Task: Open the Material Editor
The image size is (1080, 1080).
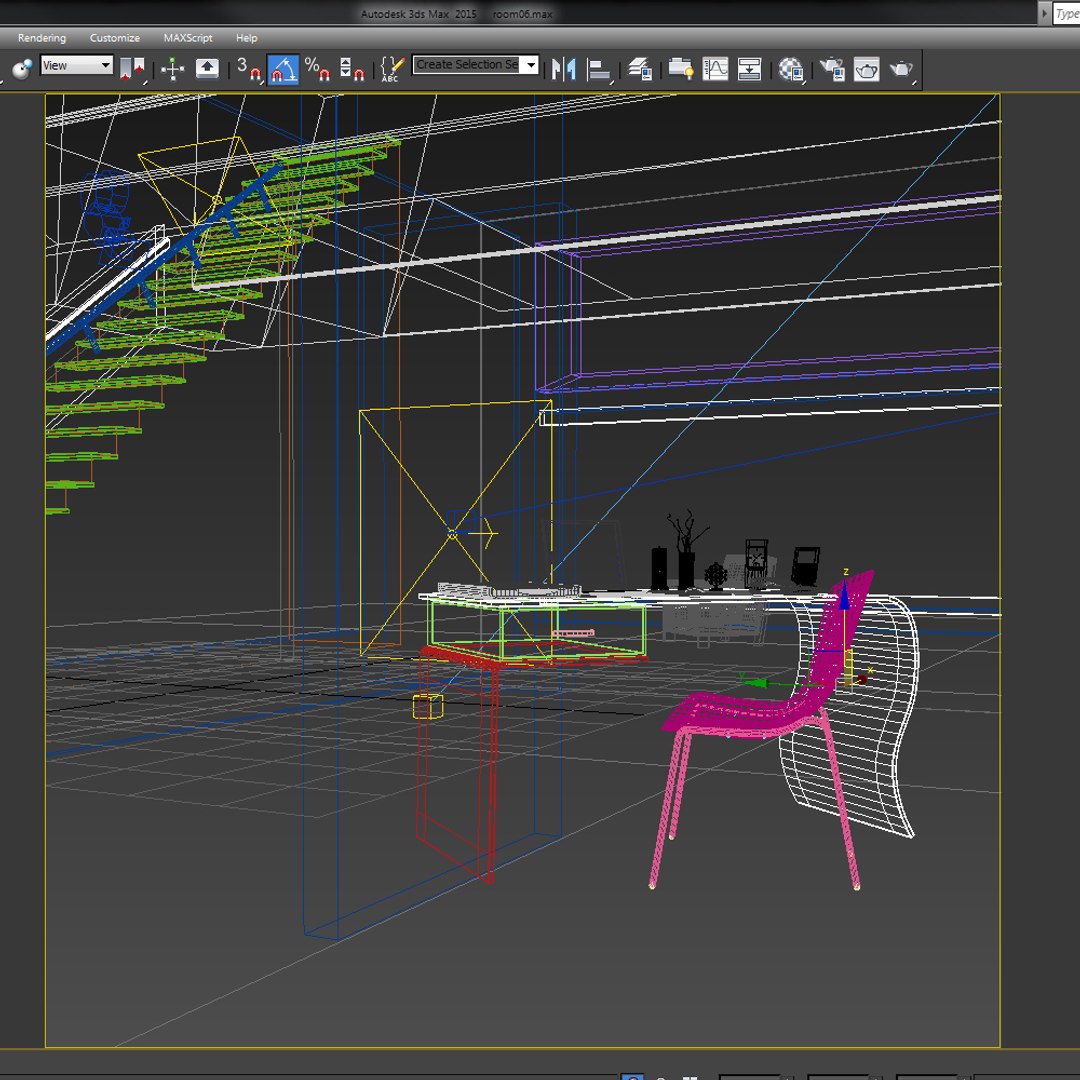Action: (x=791, y=69)
